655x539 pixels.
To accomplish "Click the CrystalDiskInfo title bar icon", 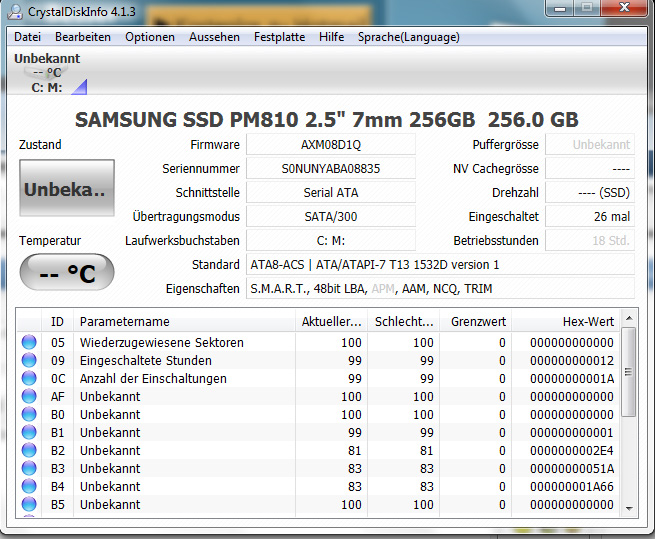I will pos(15,11).
